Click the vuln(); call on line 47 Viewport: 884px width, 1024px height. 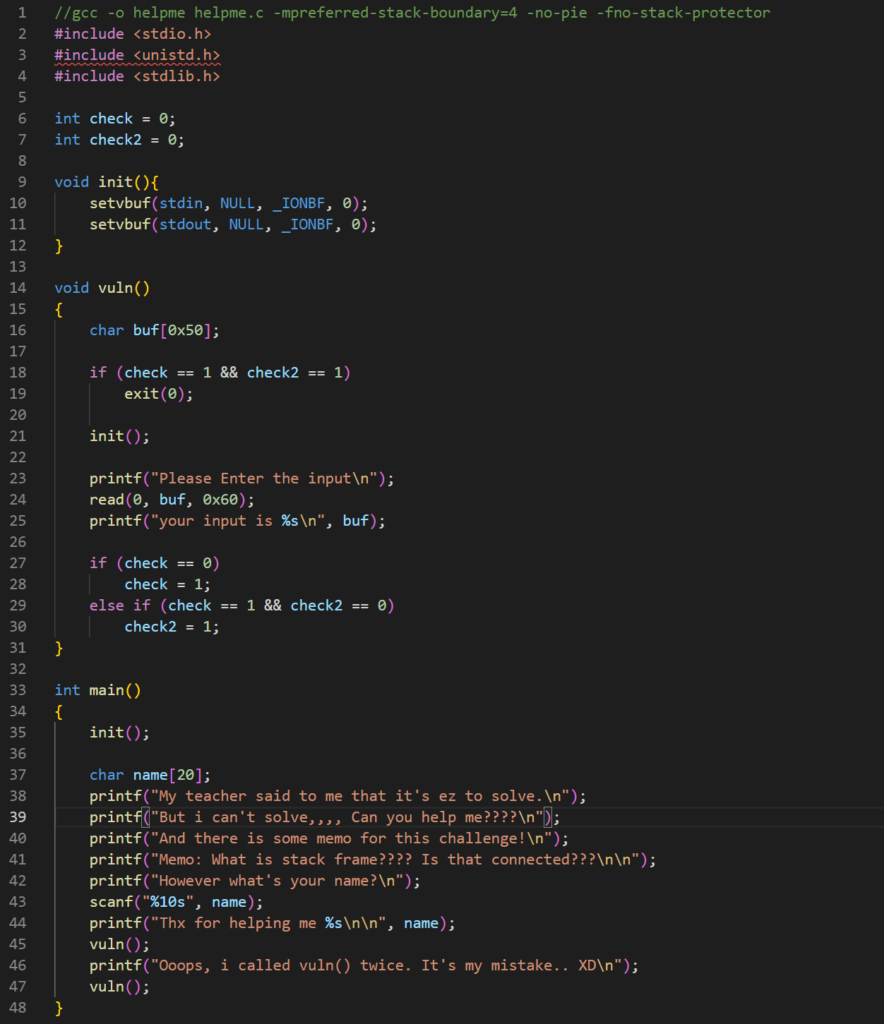click(119, 987)
